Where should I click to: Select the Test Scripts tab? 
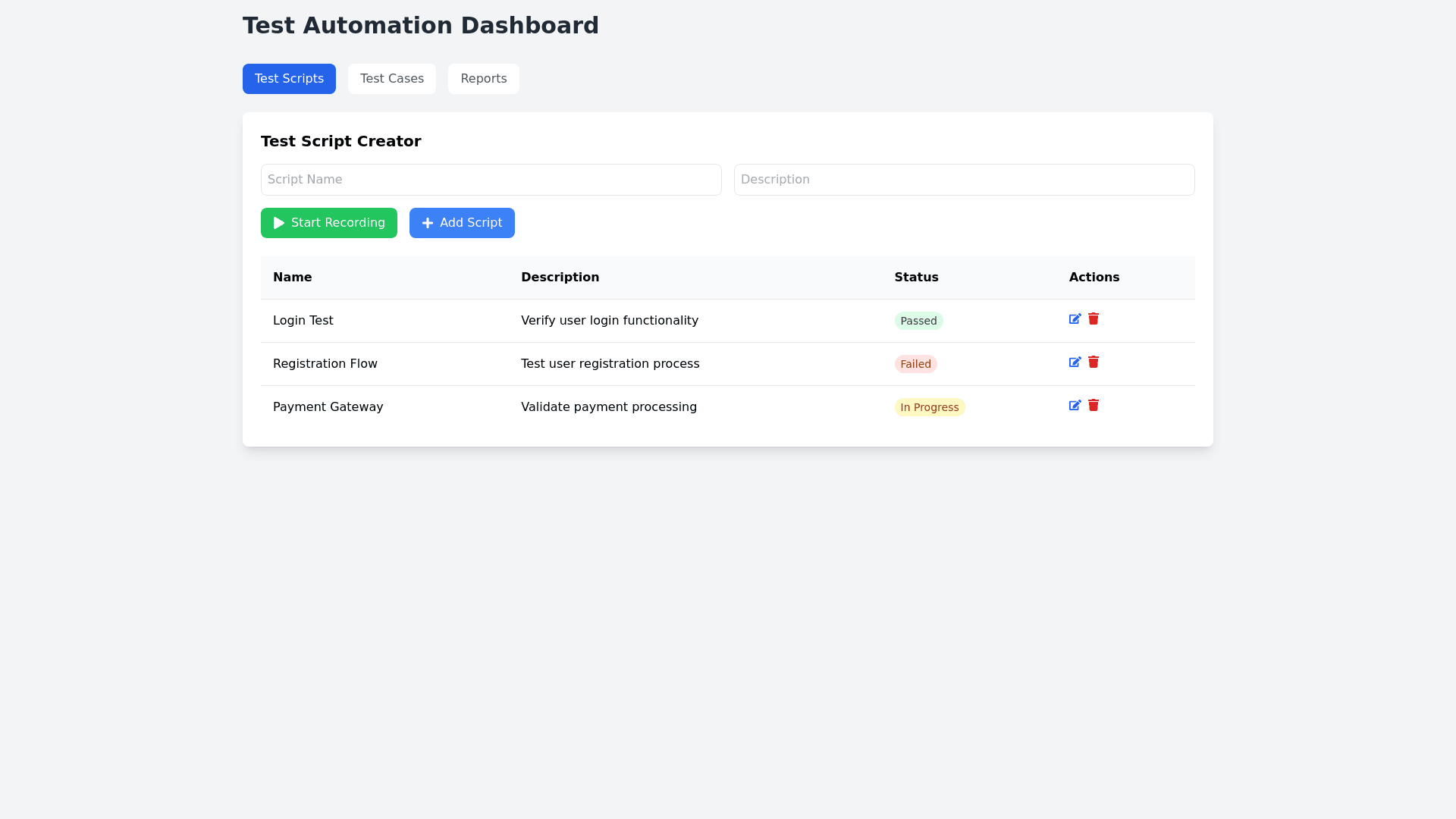click(289, 79)
